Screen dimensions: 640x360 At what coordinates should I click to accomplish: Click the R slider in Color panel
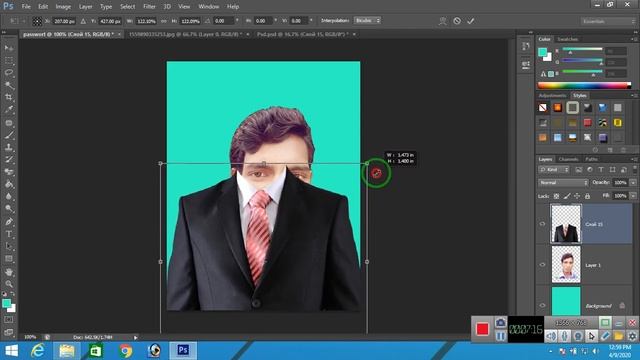[x=582, y=49]
